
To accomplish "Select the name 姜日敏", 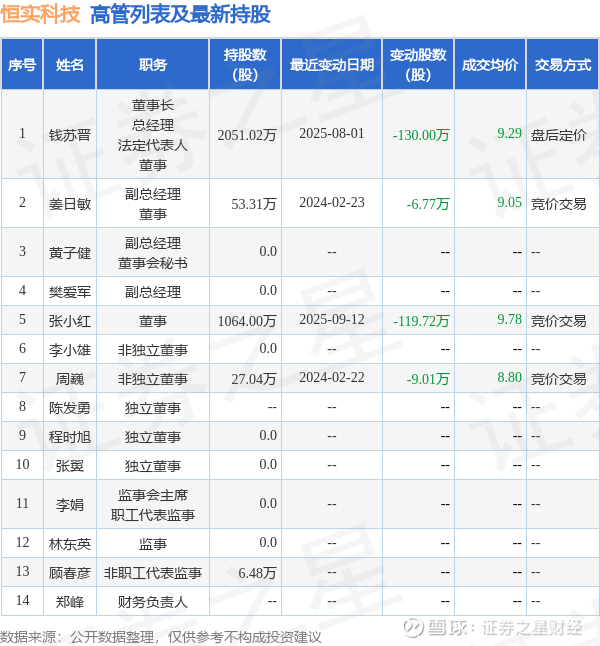I will 70,204.
